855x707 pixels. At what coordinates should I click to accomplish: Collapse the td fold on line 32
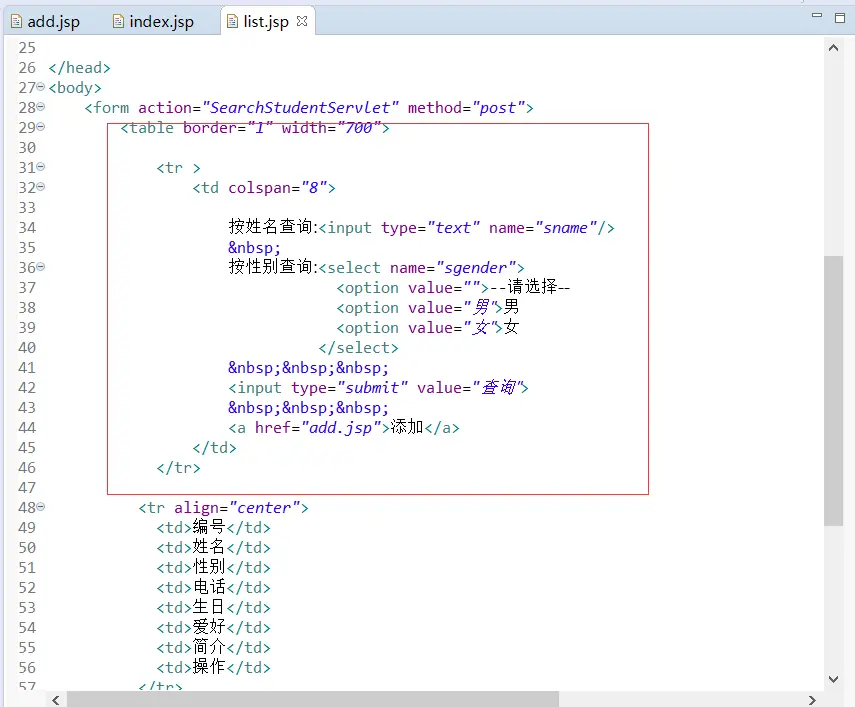coord(40,186)
